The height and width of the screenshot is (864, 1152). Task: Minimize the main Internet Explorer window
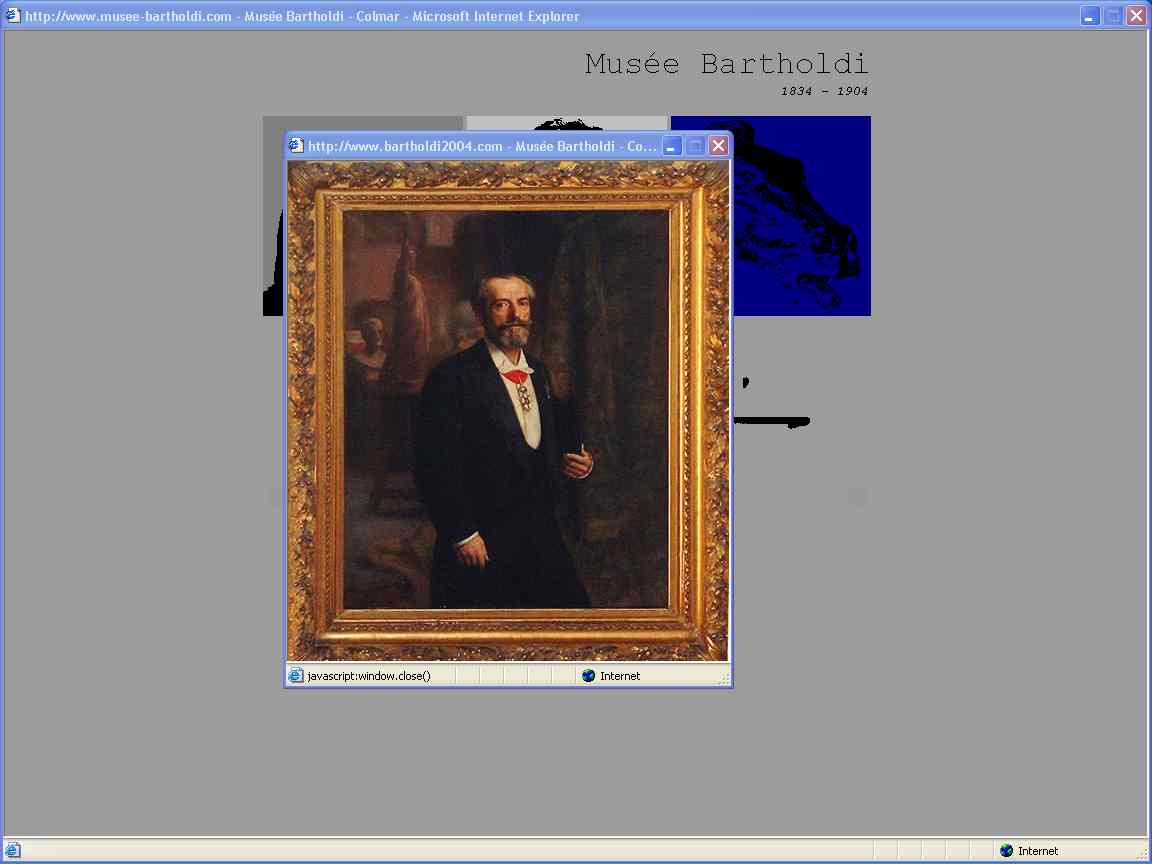[1090, 16]
